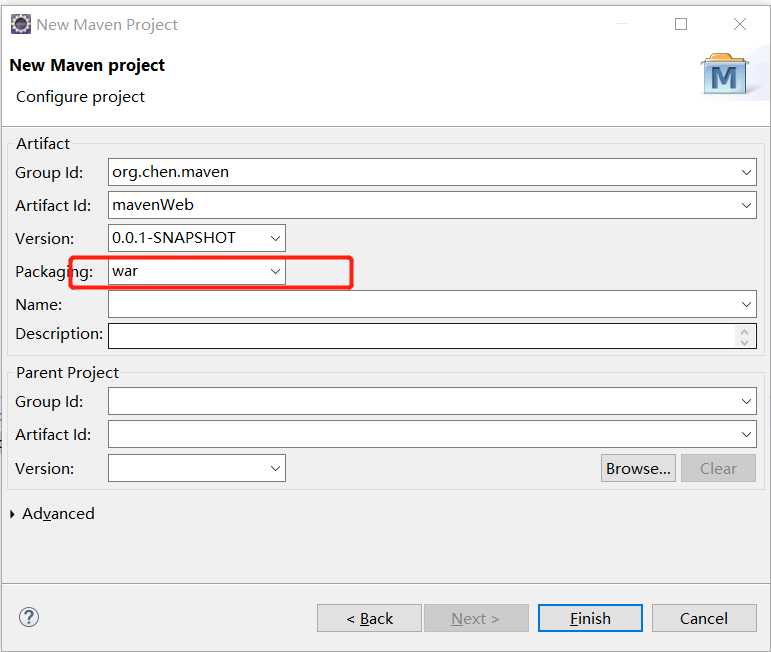Click the Packaging: label text
The height and width of the screenshot is (652, 771).
pos(54,271)
